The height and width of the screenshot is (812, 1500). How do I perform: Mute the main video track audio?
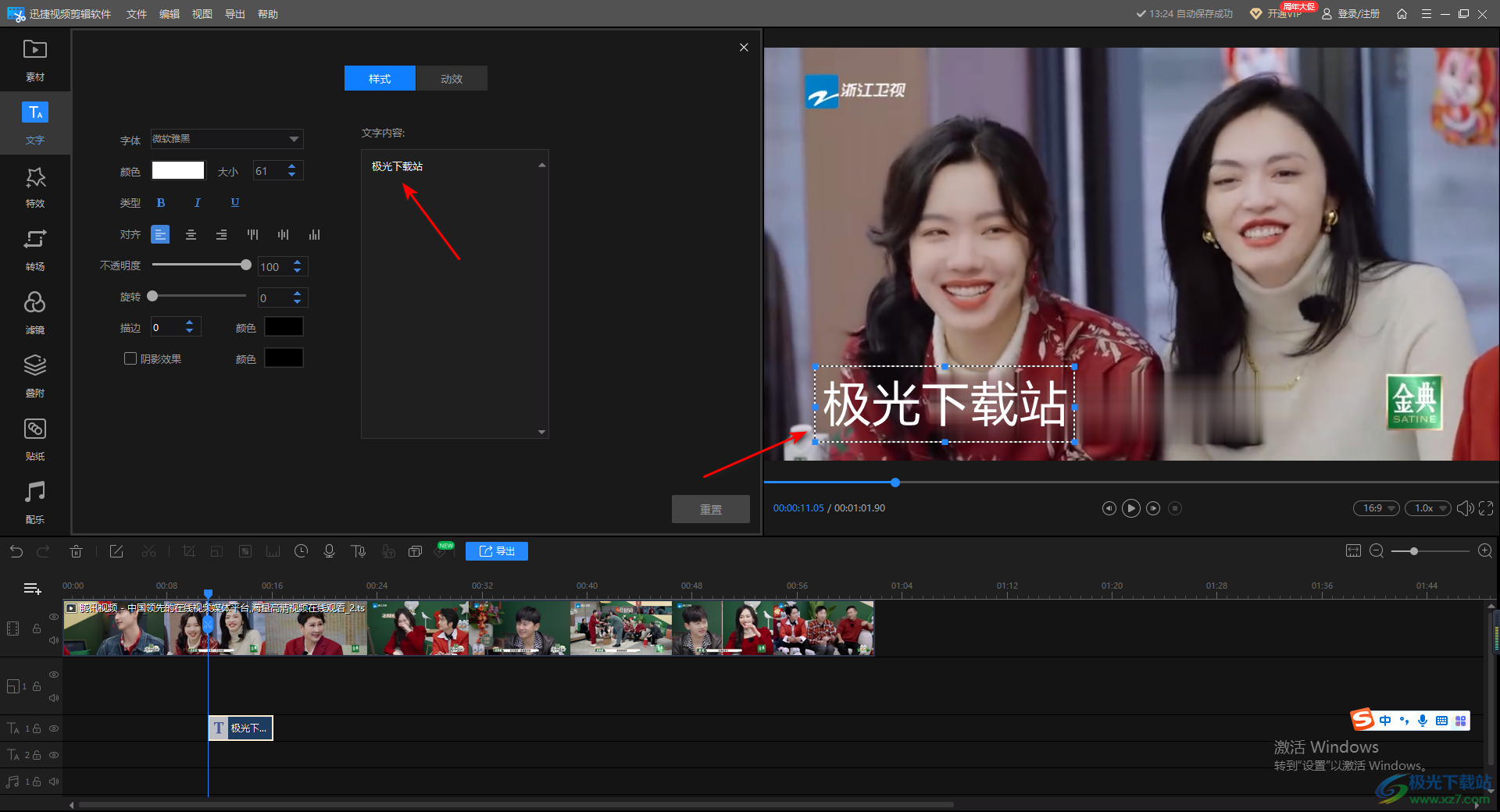[54, 640]
